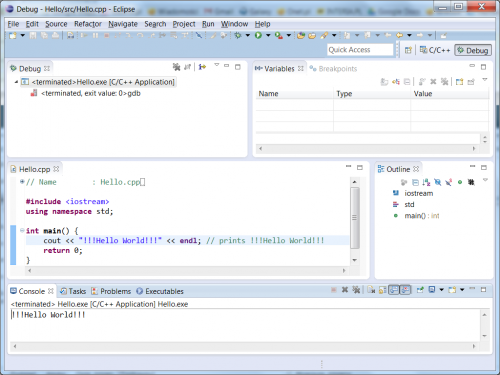Click the Instruction Stepping Mode icon in Debug view
Screen dimensions: 500x375
click(x=202, y=67)
